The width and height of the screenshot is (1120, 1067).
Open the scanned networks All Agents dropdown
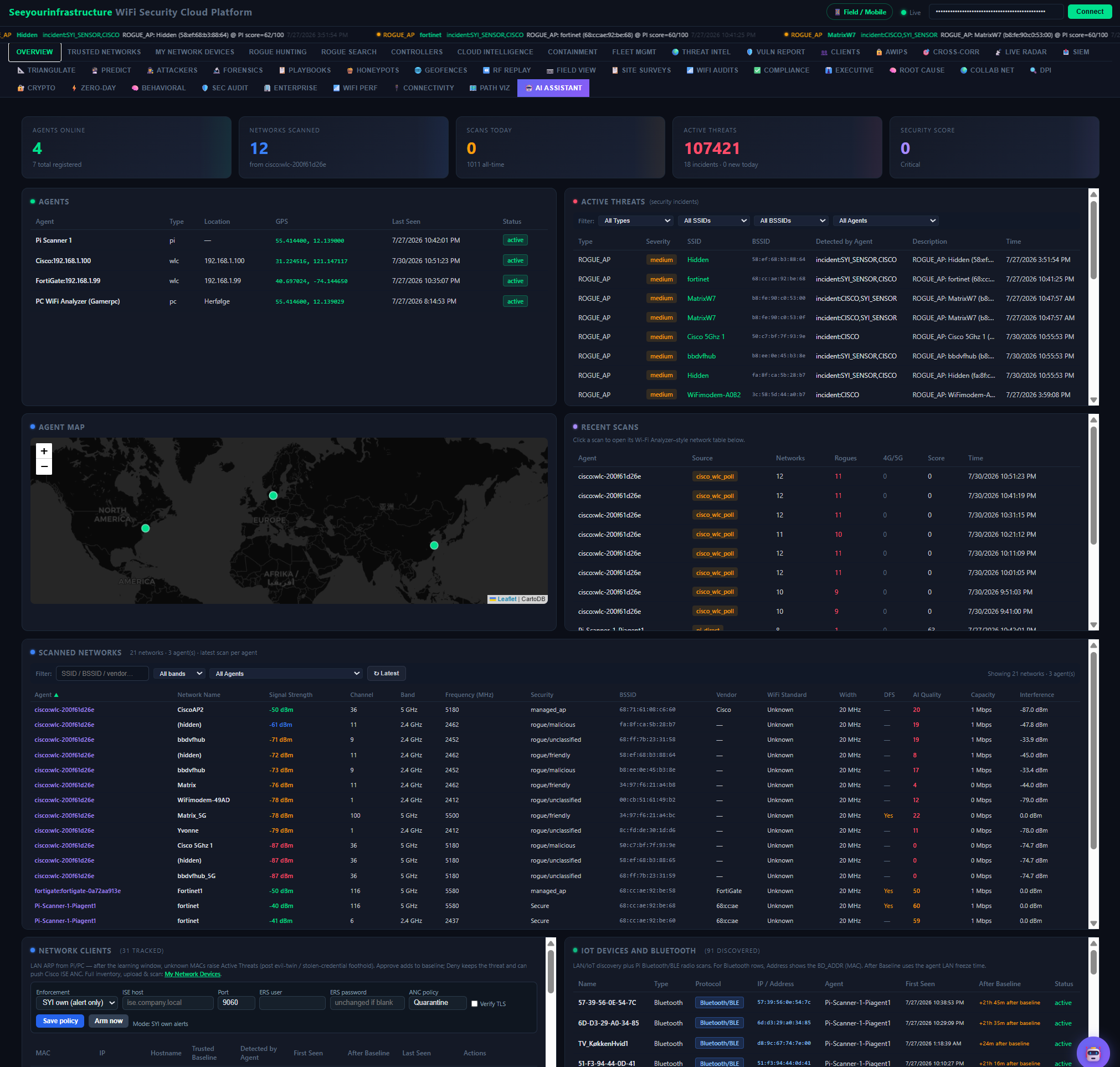pos(286,674)
